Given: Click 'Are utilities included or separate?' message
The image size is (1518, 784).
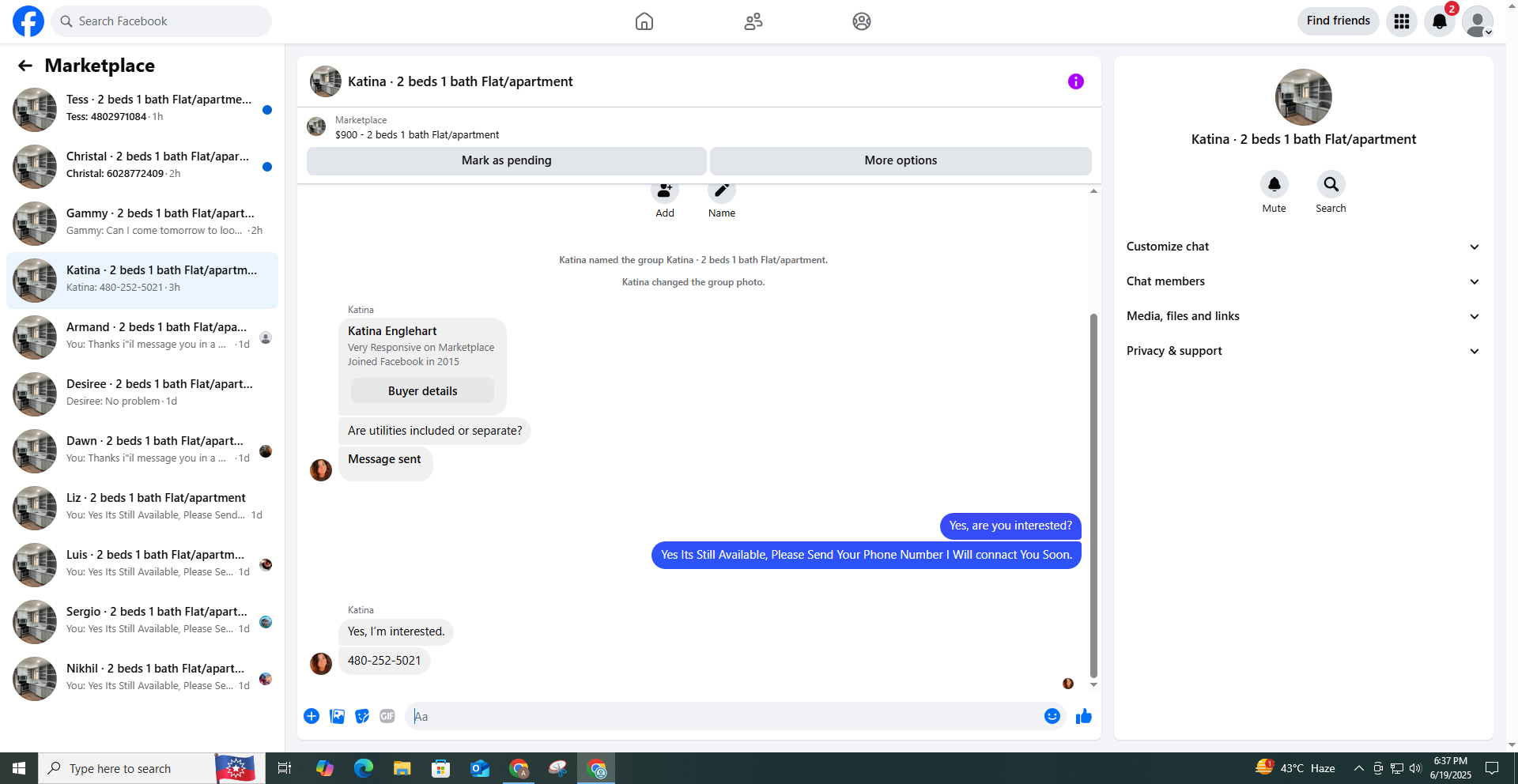Looking at the screenshot, I should (435, 431).
